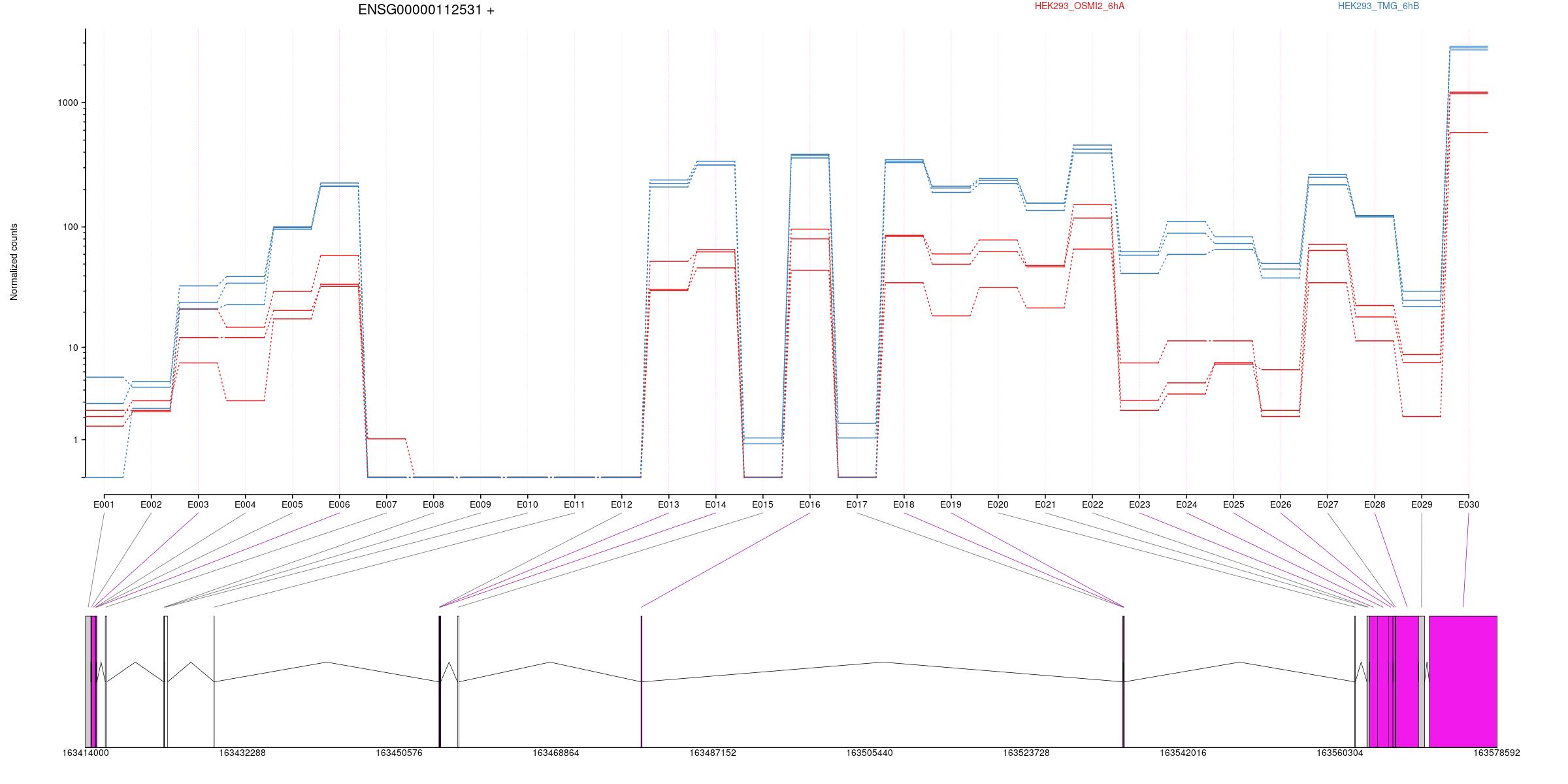Select exon bin label E030
This screenshot has height=784, width=1568.
[1469, 504]
